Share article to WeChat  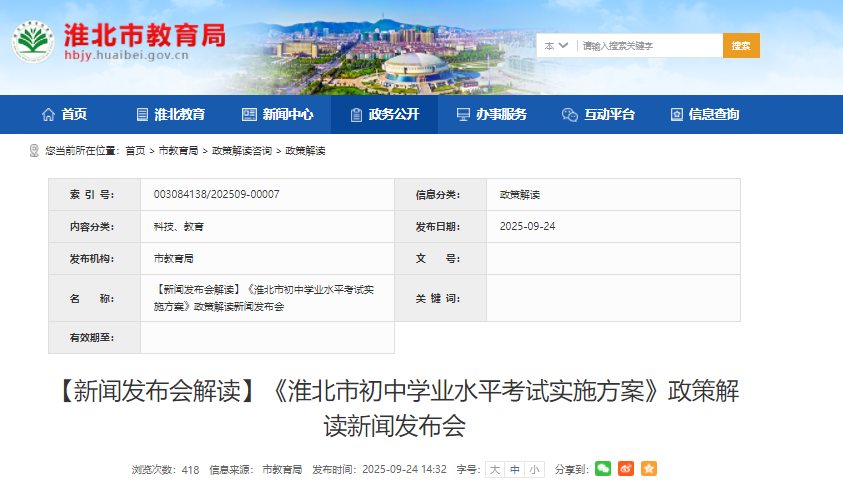point(602,469)
